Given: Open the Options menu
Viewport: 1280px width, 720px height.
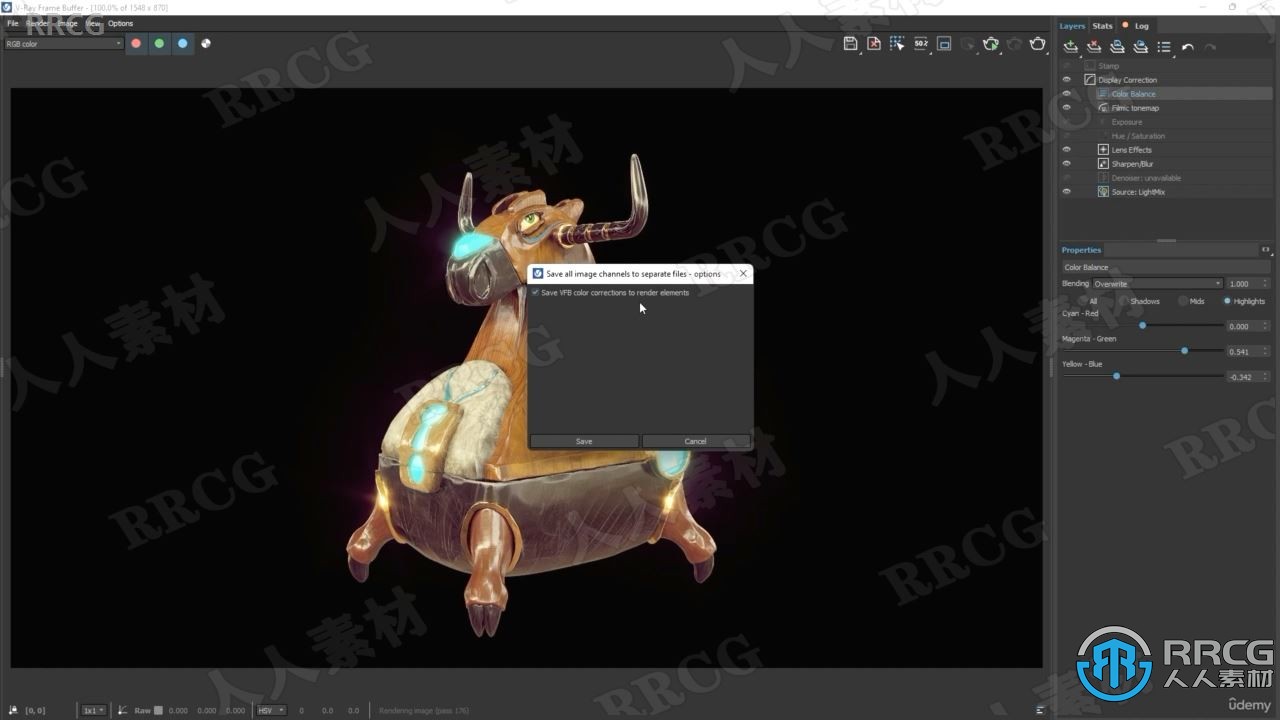Looking at the screenshot, I should click(x=120, y=23).
